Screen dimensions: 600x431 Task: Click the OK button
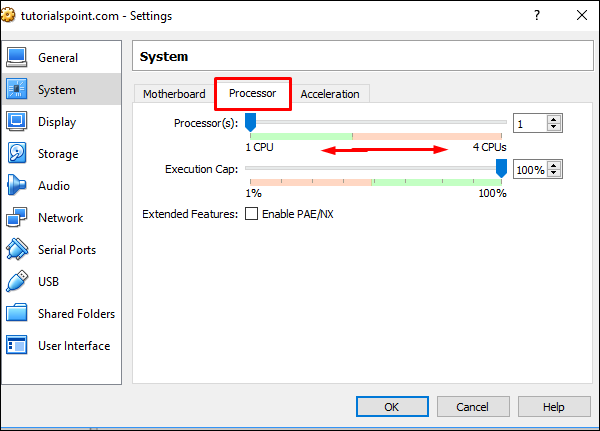click(x=392, y=407)
